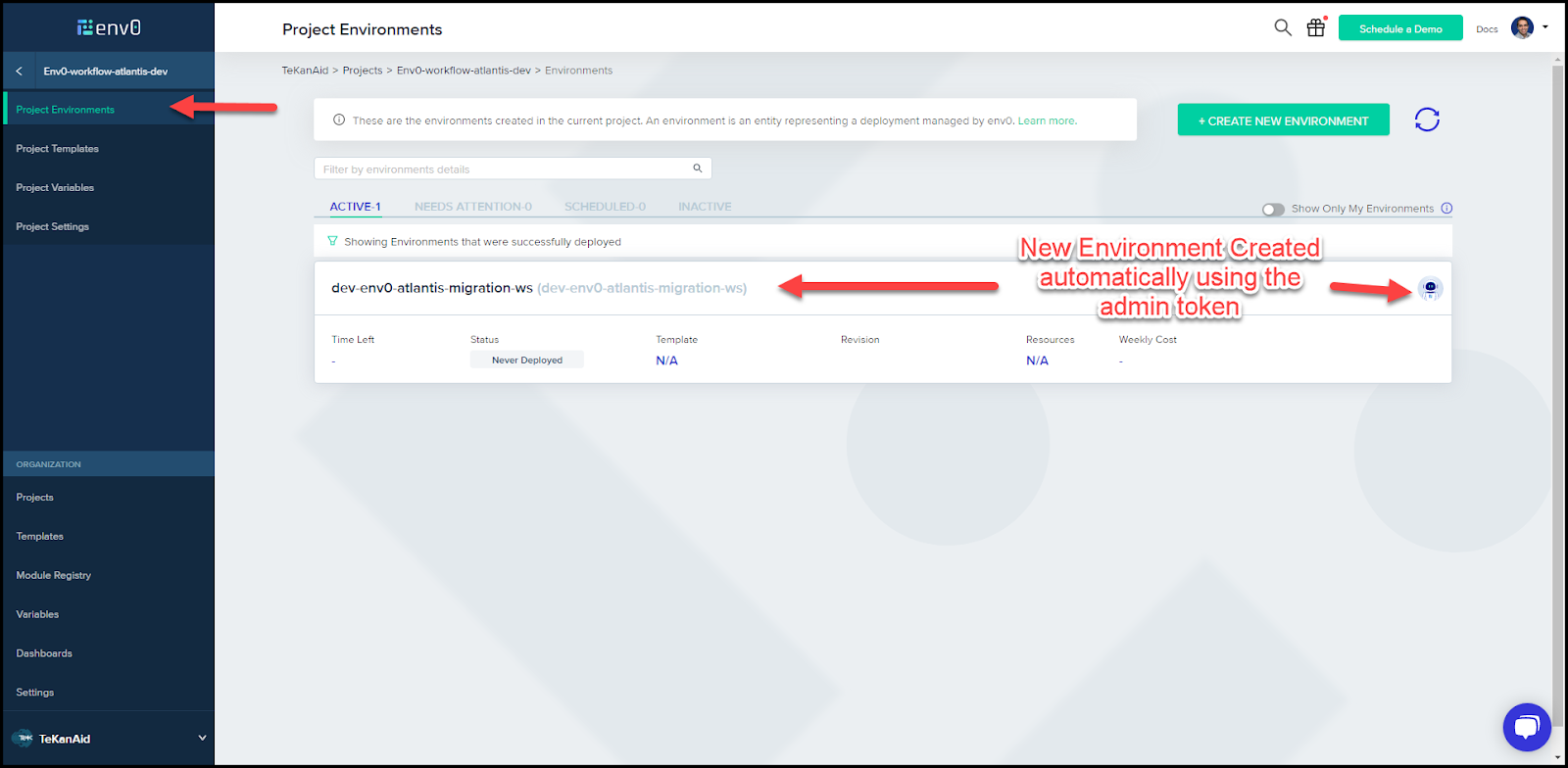Switch to the ACTIVE-1 tab

(x=355, y=207)
